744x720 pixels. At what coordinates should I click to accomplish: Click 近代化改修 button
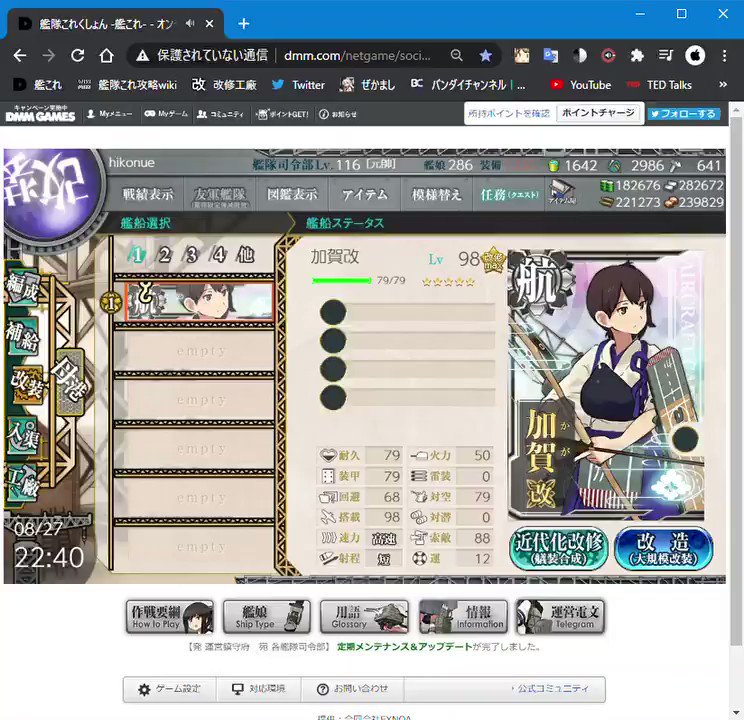[x=558, y=548]
